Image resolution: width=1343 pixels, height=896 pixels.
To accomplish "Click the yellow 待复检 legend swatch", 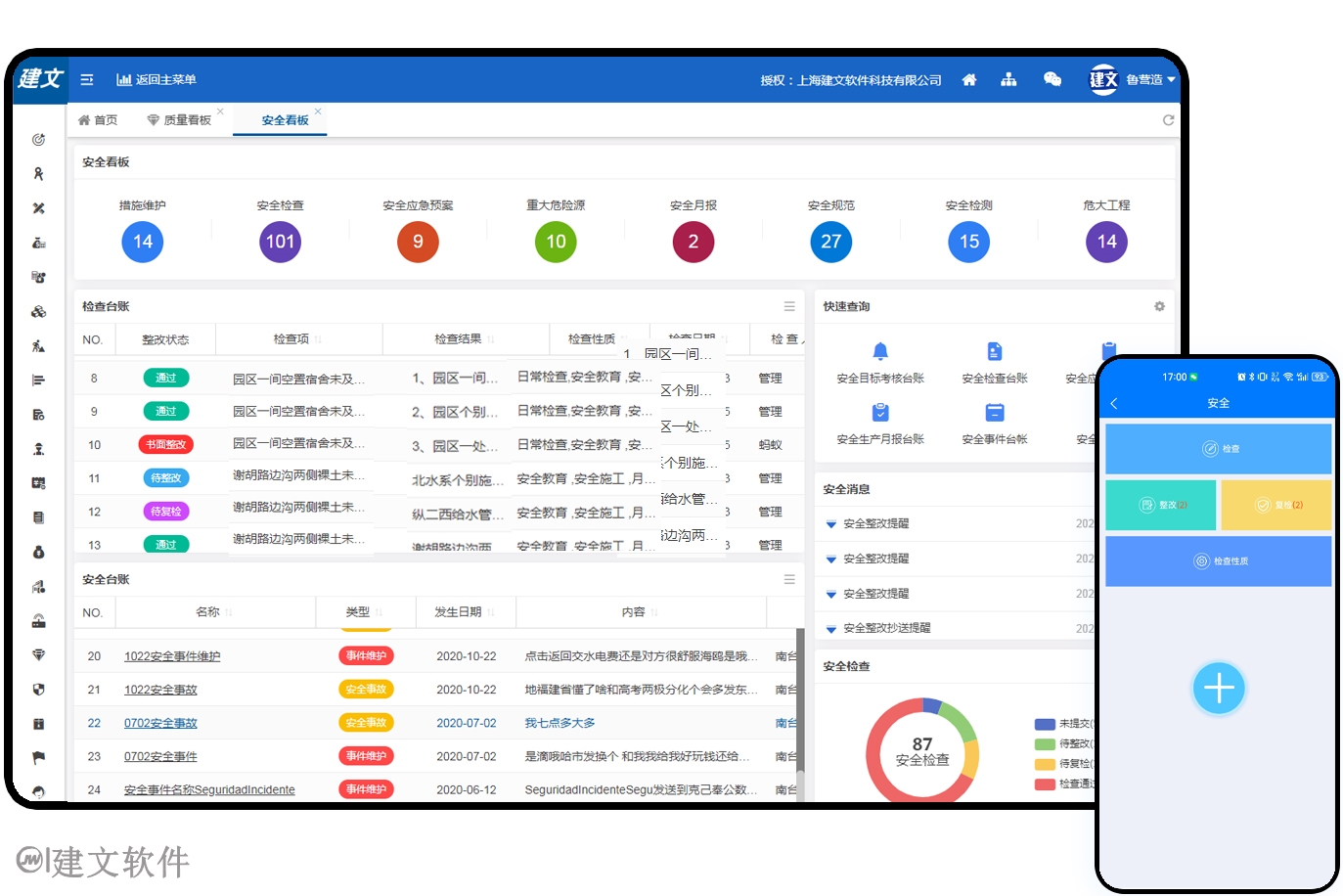I will (x=1045, y=764).
